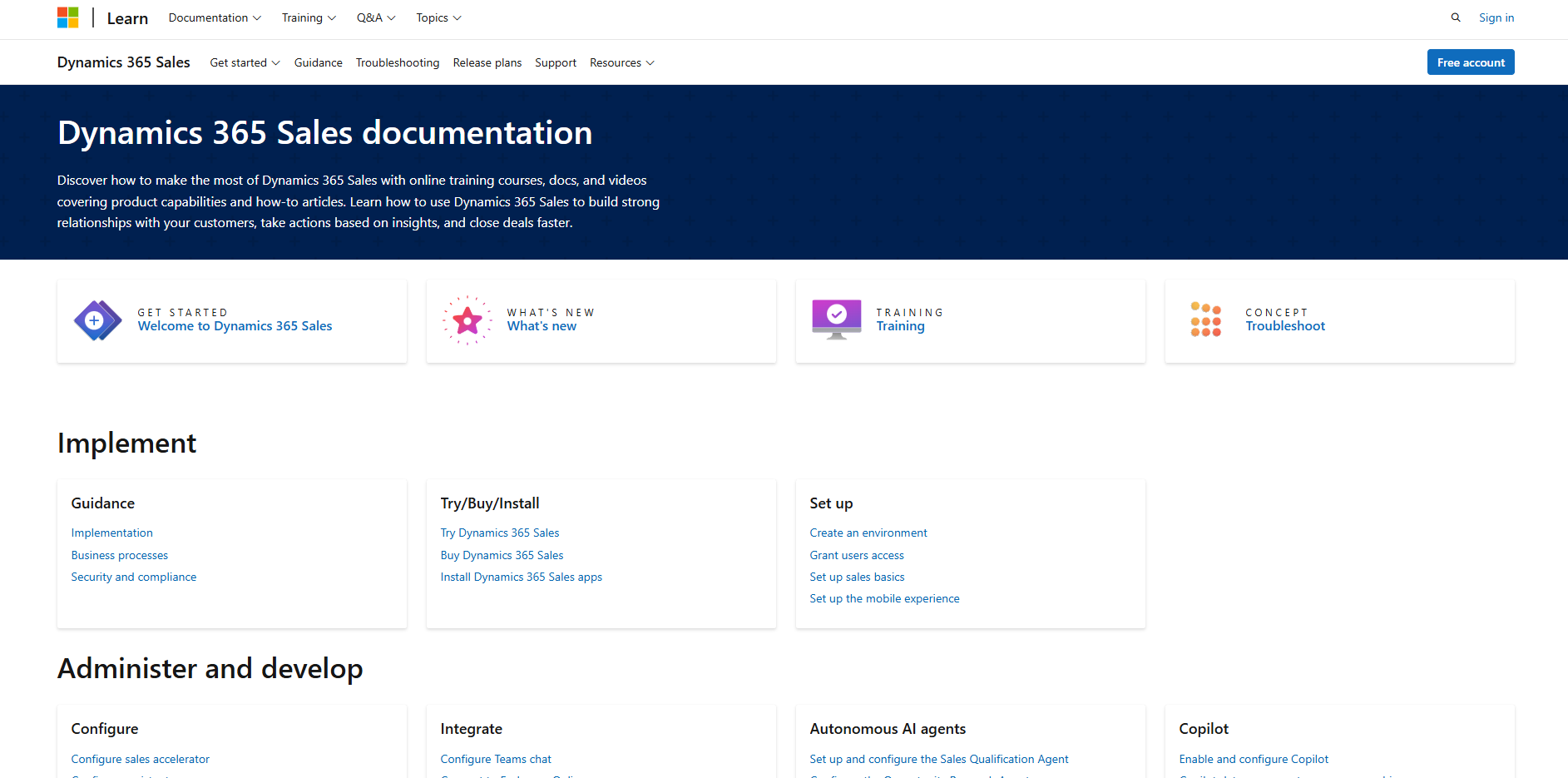Open the Business processes link
Image resolution: width=1568 pixels, height=778 pixels.
point(120,555)
